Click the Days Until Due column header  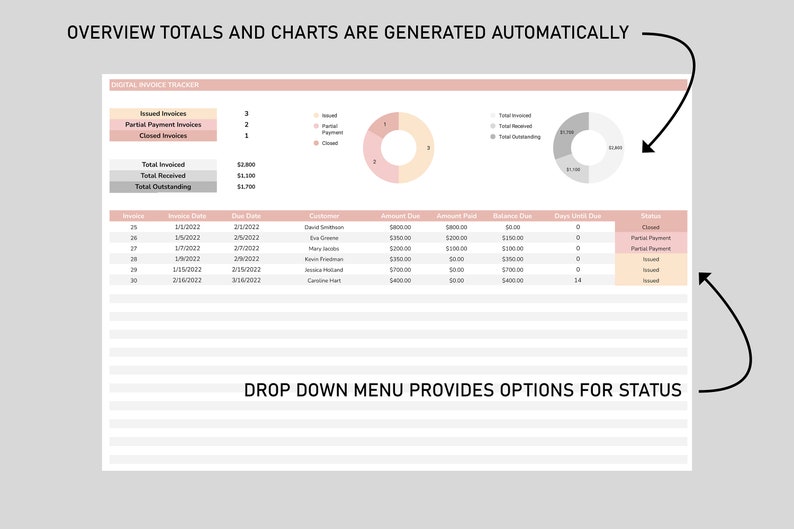(578, 216)
